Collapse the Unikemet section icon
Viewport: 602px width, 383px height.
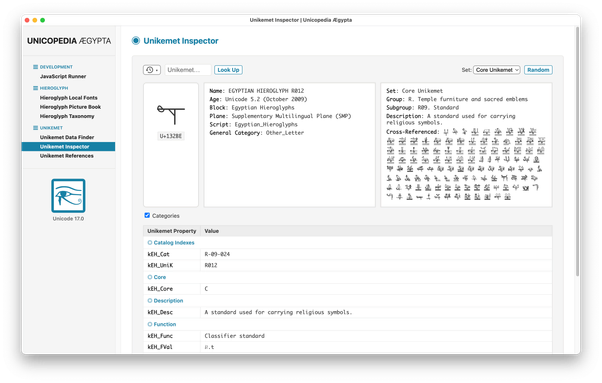pos(35,128)
